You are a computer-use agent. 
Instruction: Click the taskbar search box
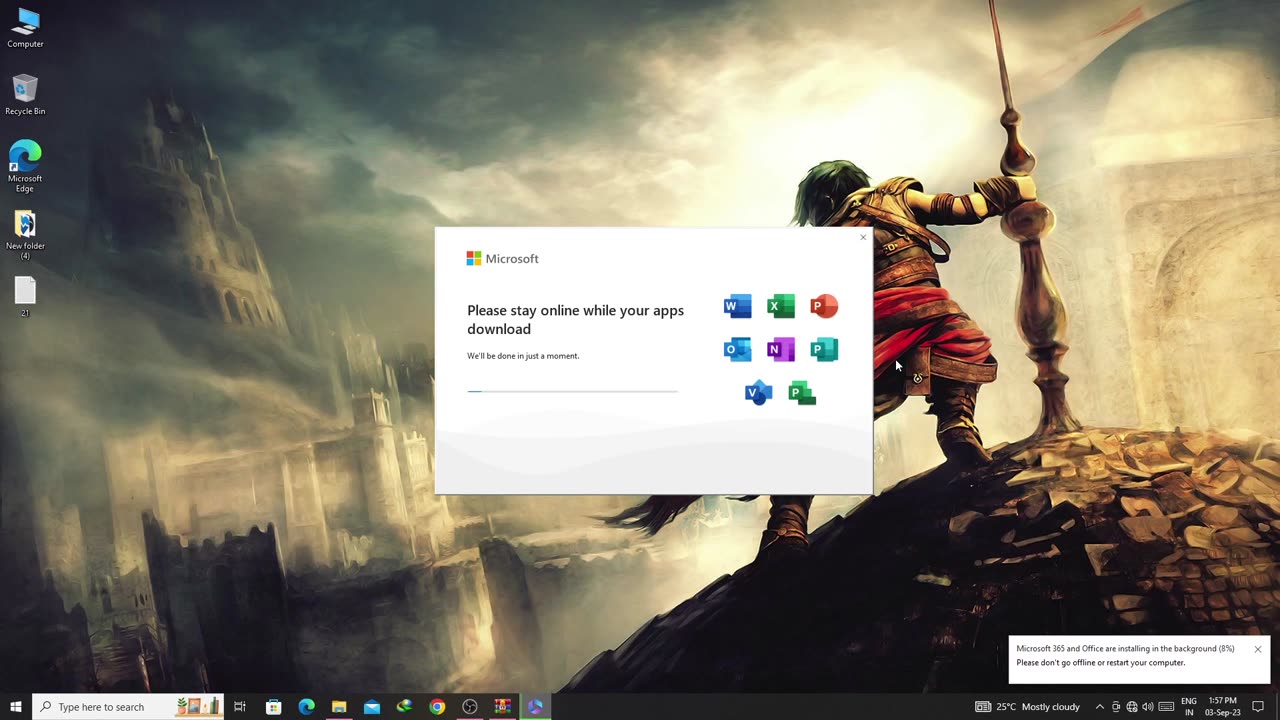(x=128, y=707)
